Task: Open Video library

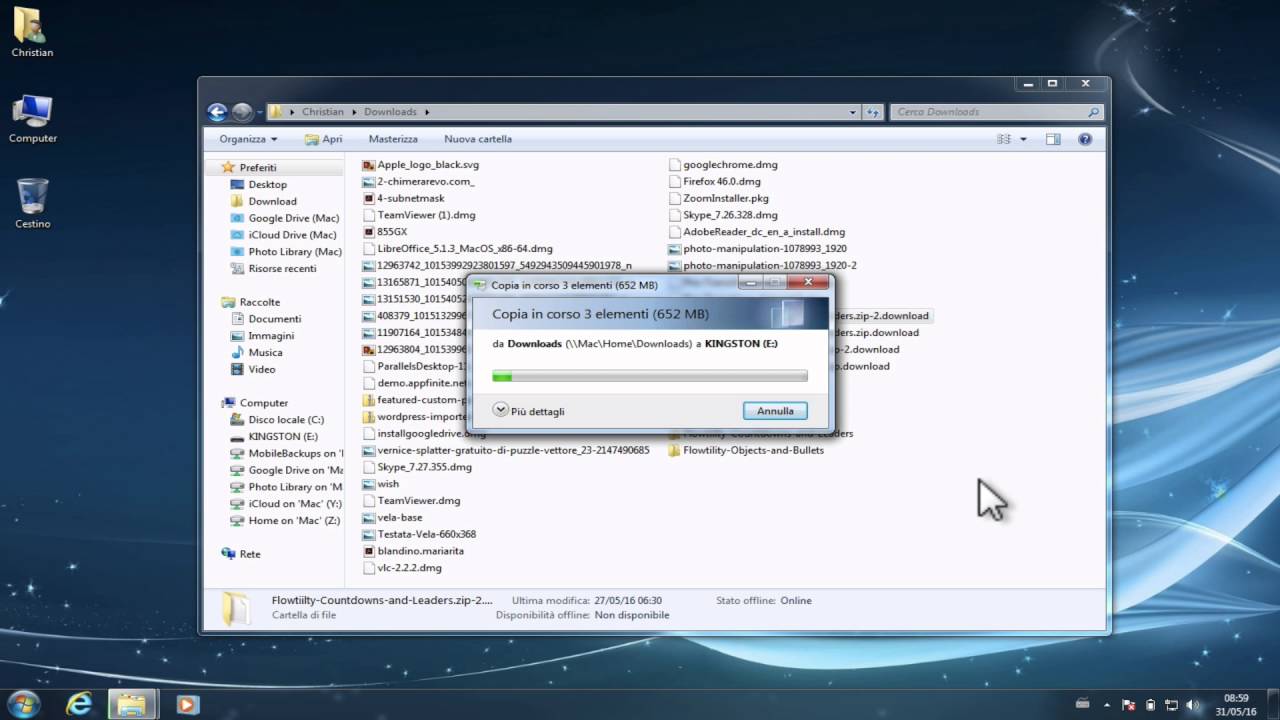Action: (x=253, y=369)
